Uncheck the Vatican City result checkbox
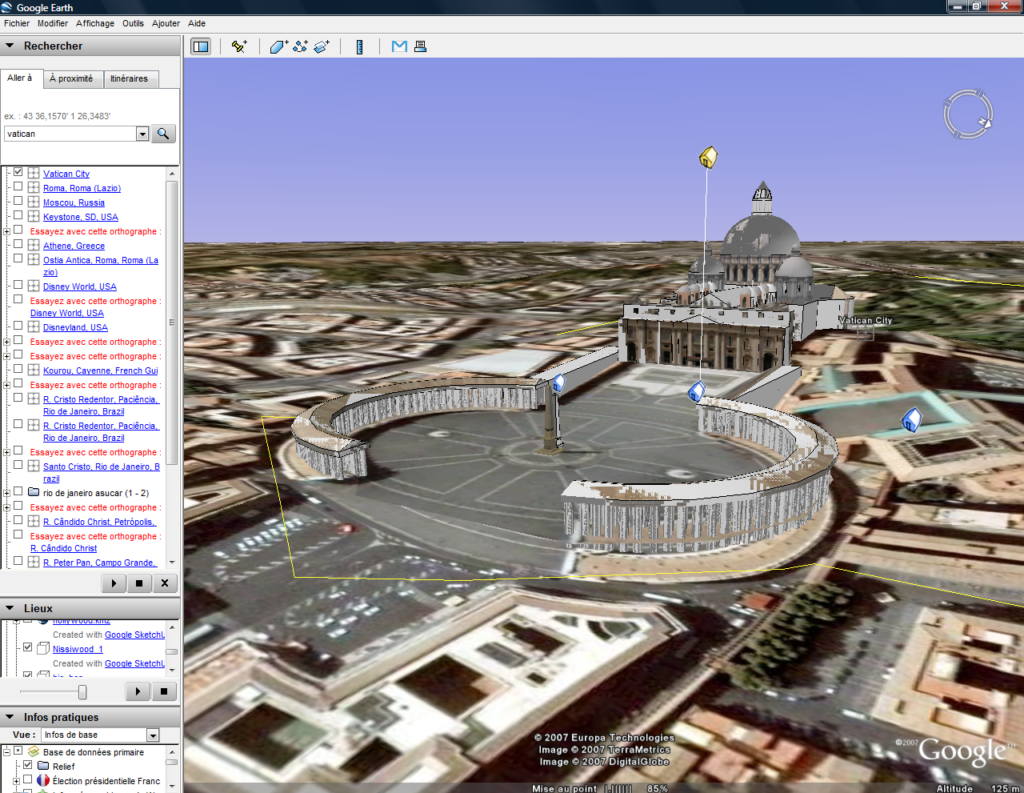This screenshot has height=793, width=1024. click(x=18, y=172)
